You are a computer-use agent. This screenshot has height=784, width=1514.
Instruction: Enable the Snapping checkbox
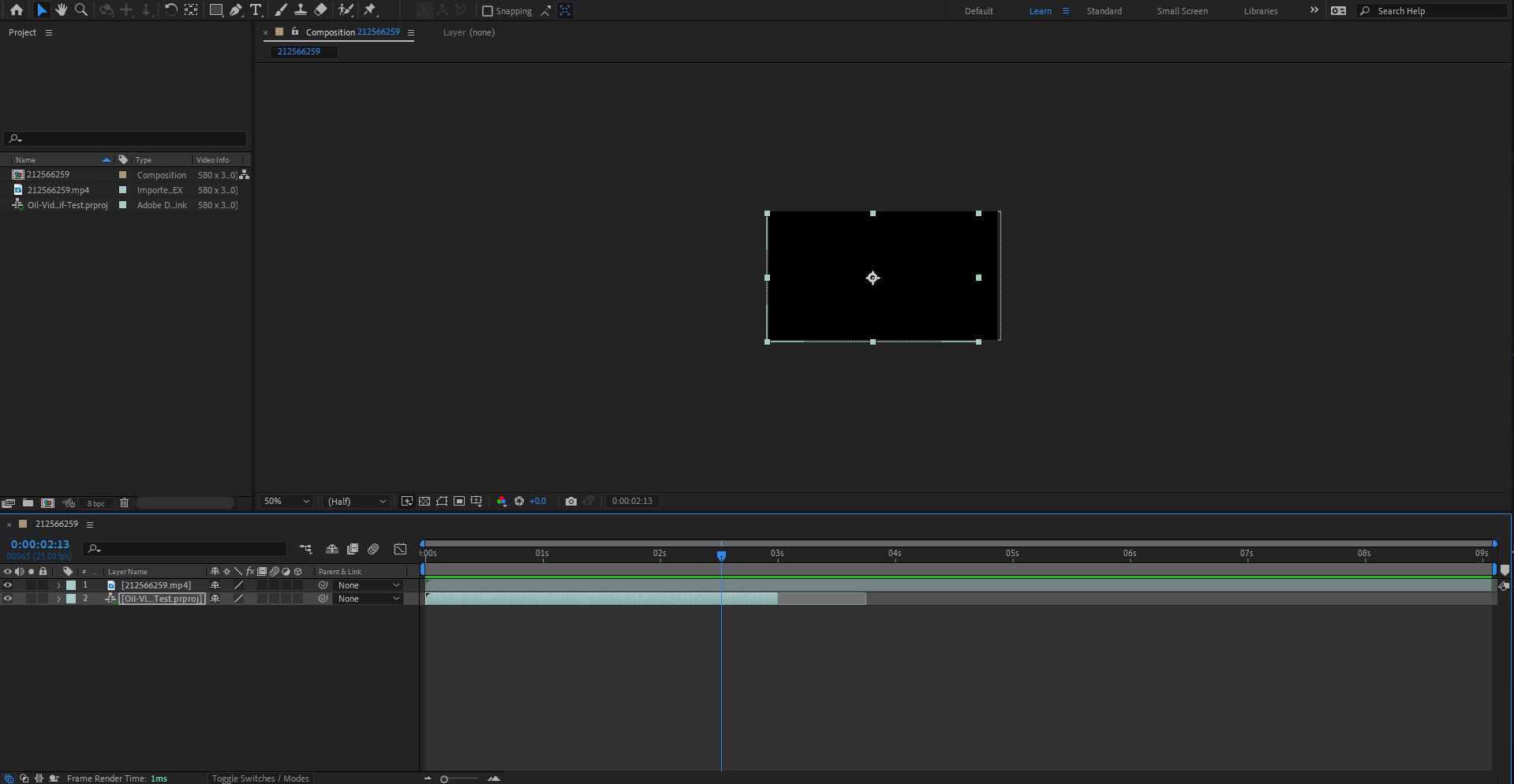coord(488,11)
